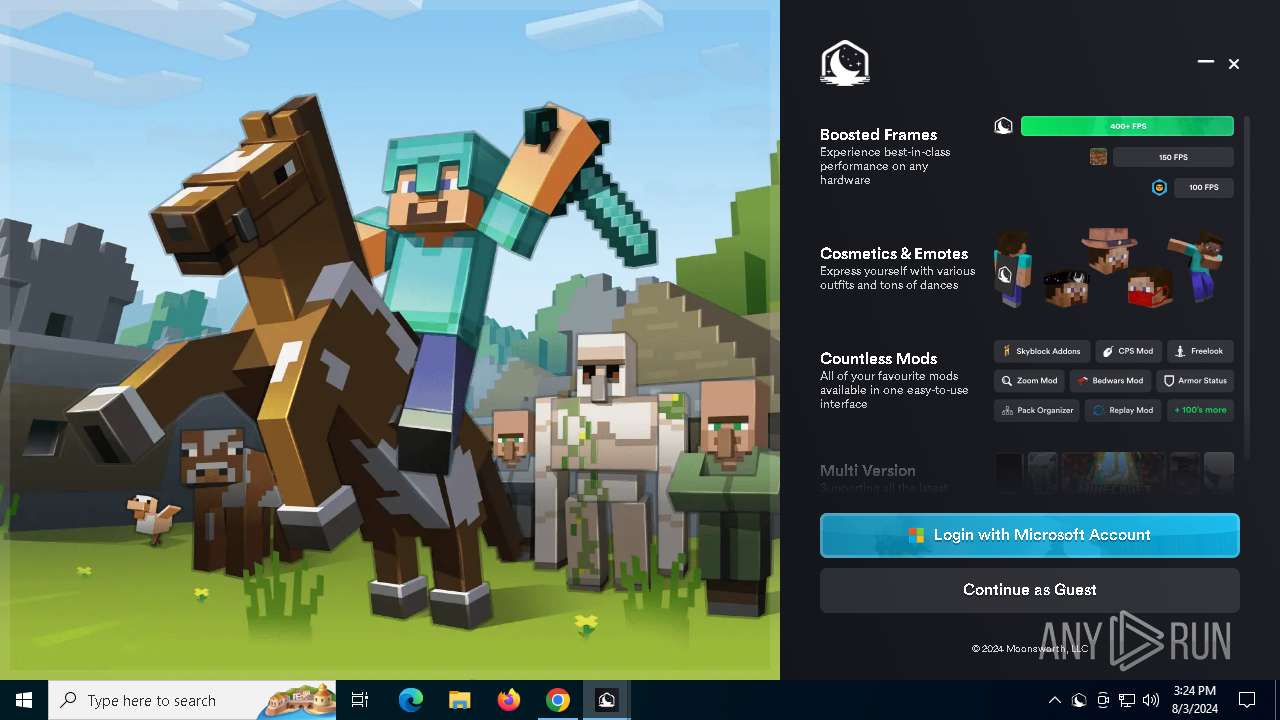The height and width of the screenshot is (720, 1280).
Task: Open the Action Center notifications icon
Action: point(1247,700)
